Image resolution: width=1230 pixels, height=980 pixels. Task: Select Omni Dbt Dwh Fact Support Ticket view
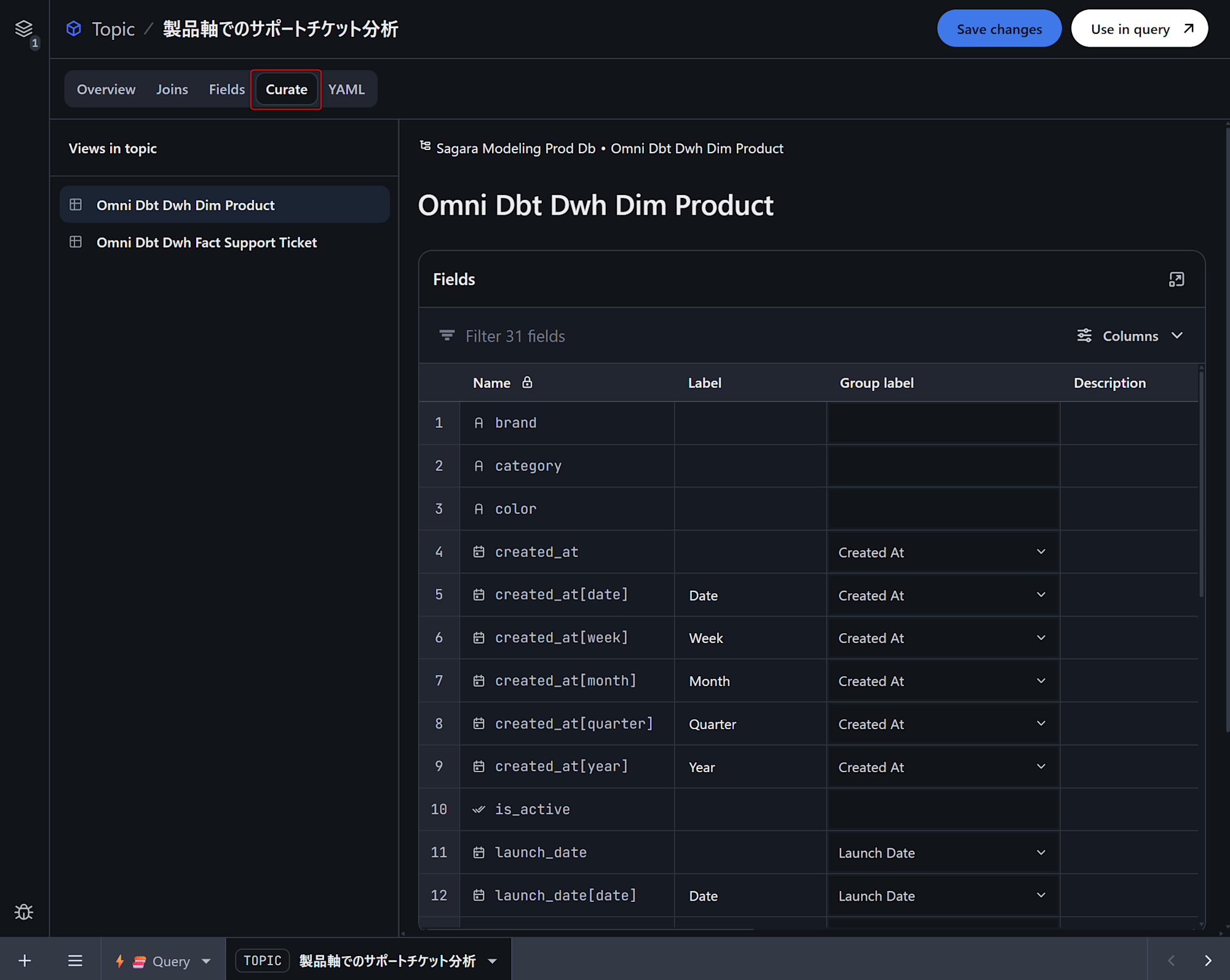(x=207, y=242)
